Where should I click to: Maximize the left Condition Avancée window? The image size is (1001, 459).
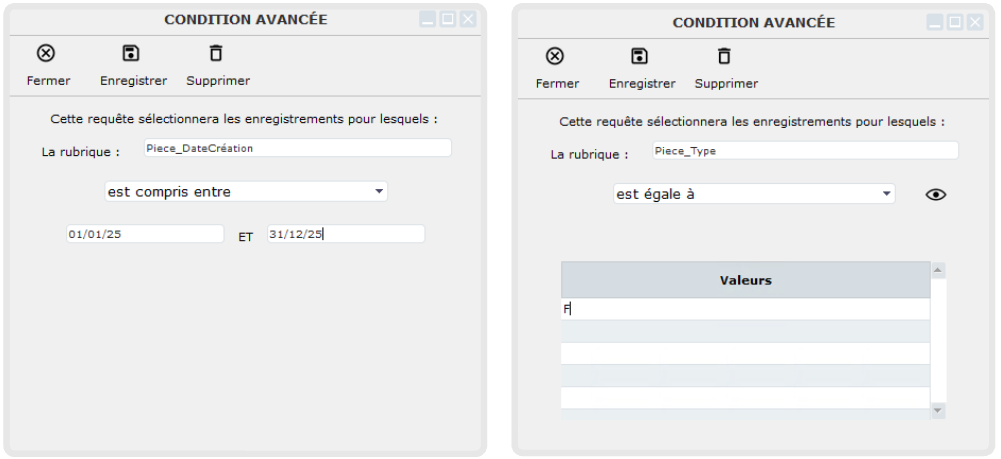448,19
